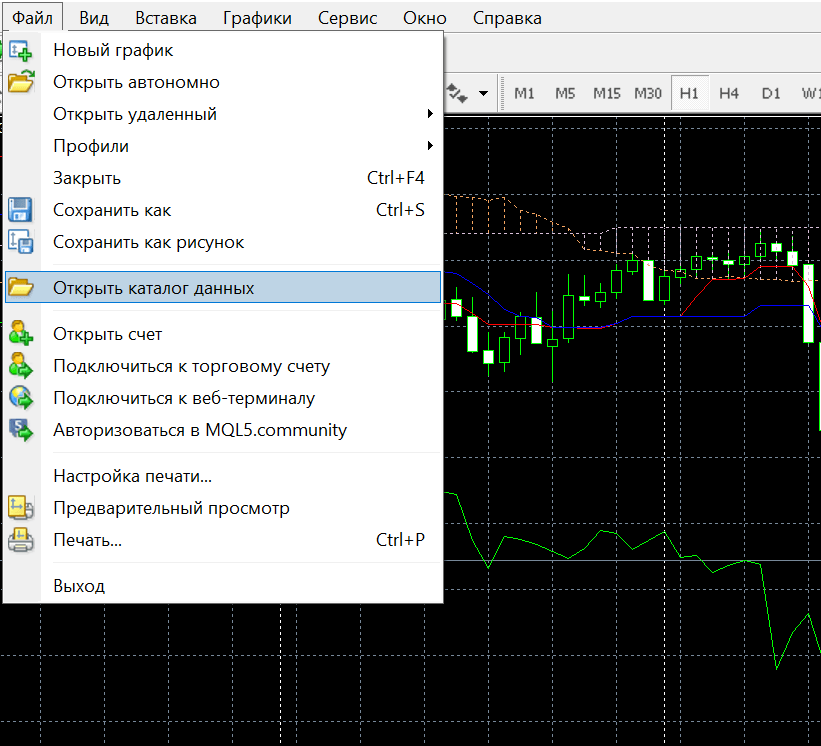Select the D1 timeframe
Viewport: 821px width, 746px height.
point(770,93)
